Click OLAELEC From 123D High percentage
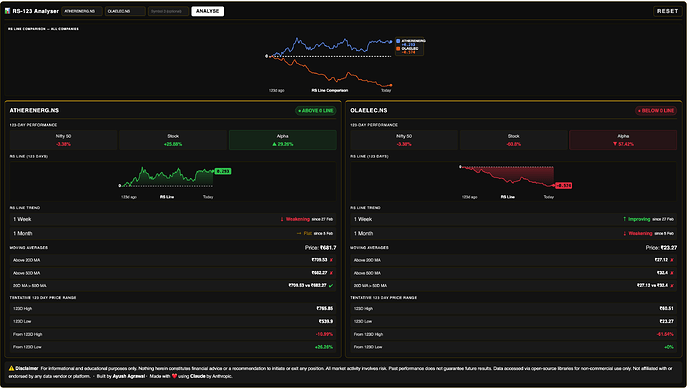The height and width of the screenshot is (388, 690). pyautogui.click(x=665, y=334)
